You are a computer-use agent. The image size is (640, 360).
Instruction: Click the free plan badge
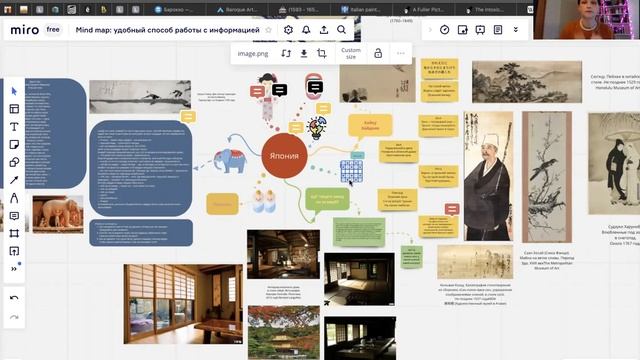pyautogui.click(x=53, y=29)
